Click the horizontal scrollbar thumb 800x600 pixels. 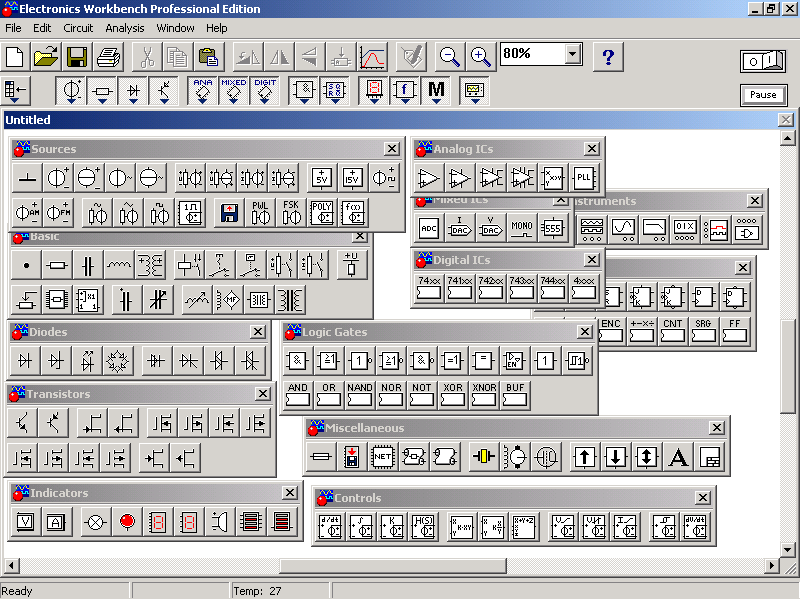[x=393, y=565]
